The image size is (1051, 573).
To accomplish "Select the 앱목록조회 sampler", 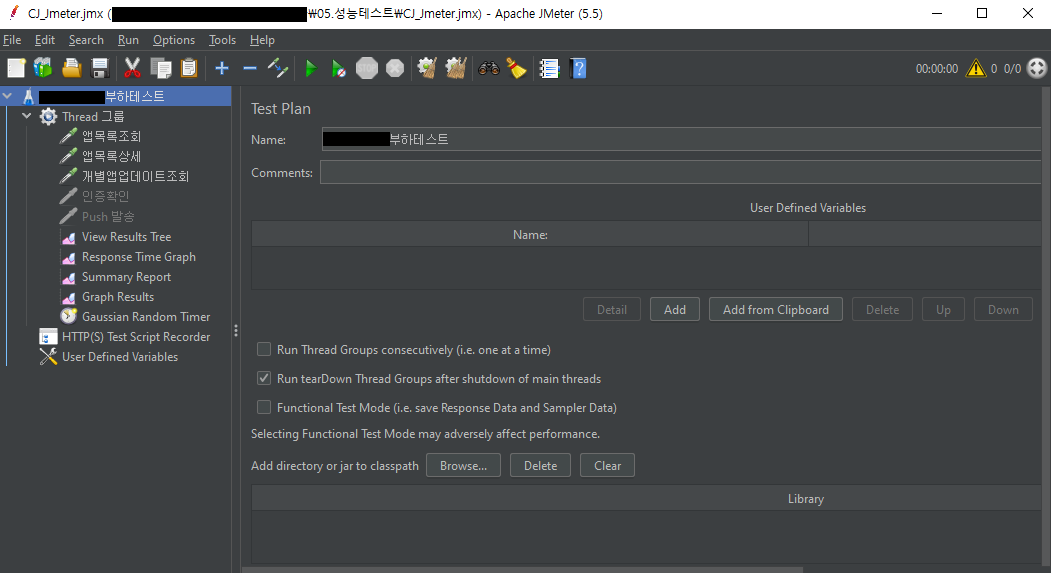I will (x=111, y=137).
